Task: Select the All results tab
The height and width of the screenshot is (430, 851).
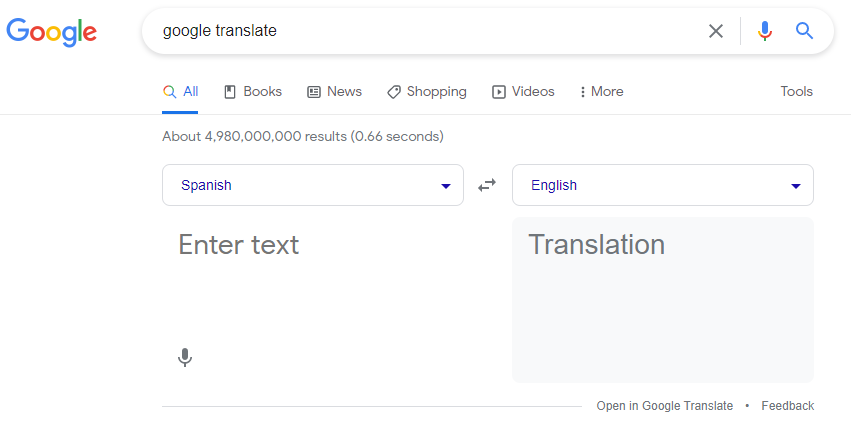Action: [181, 92]
